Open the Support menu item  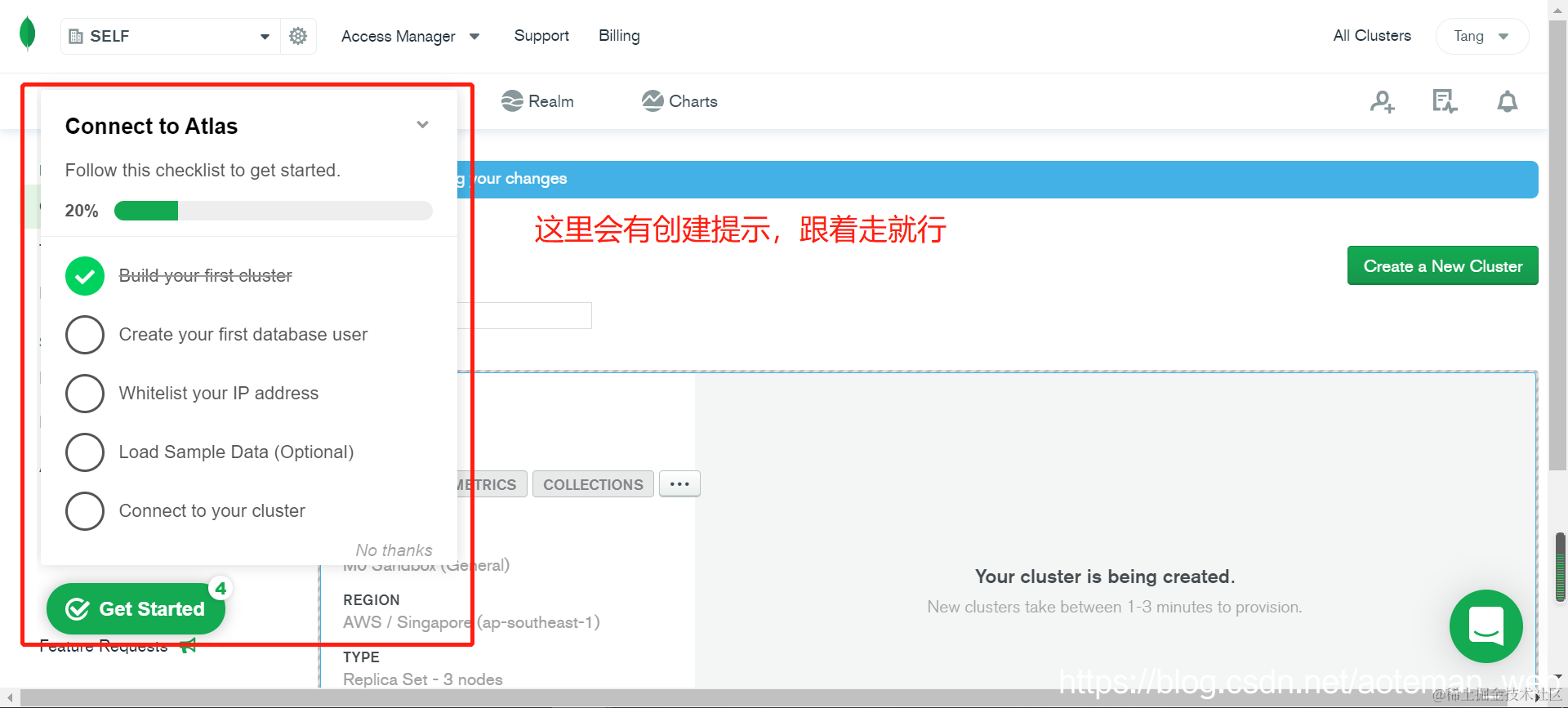[x=541, y=36]
